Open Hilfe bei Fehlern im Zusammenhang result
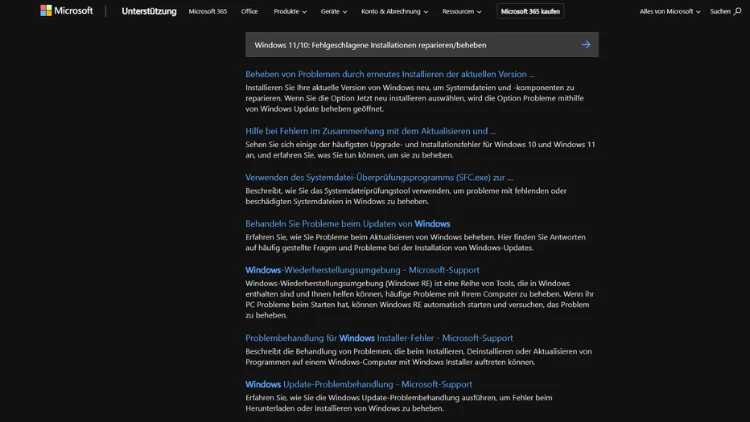 (x=370, y=131)
